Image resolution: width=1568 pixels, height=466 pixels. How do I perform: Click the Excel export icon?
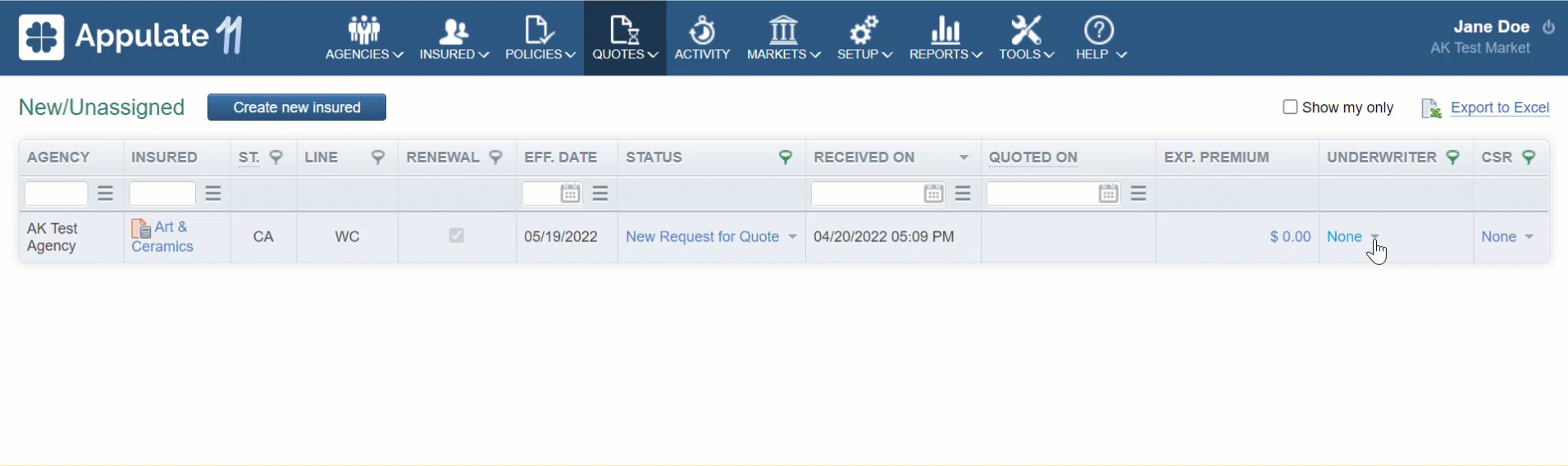[x=1431, y=108]
